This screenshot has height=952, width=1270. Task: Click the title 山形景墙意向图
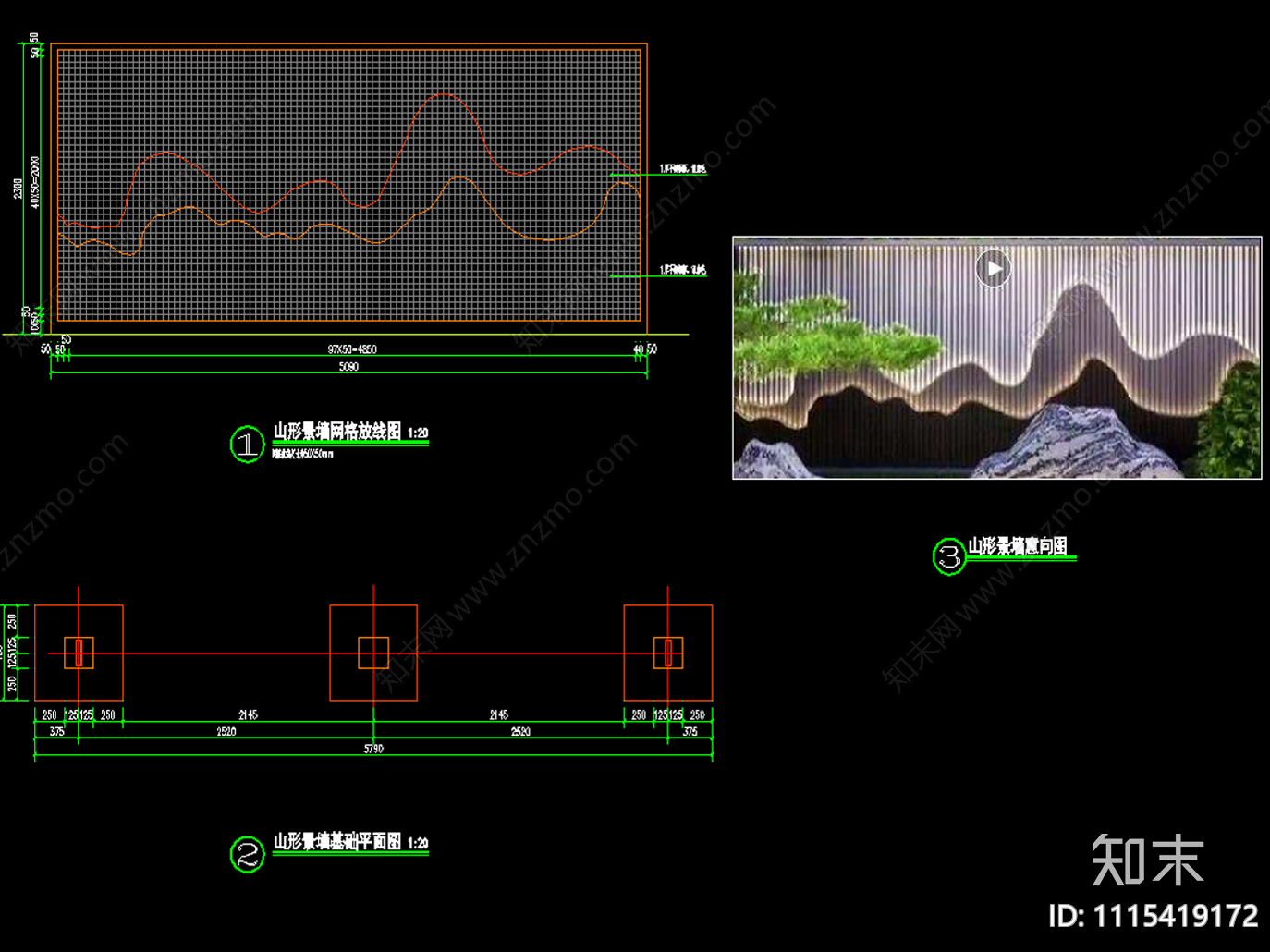1018,546
